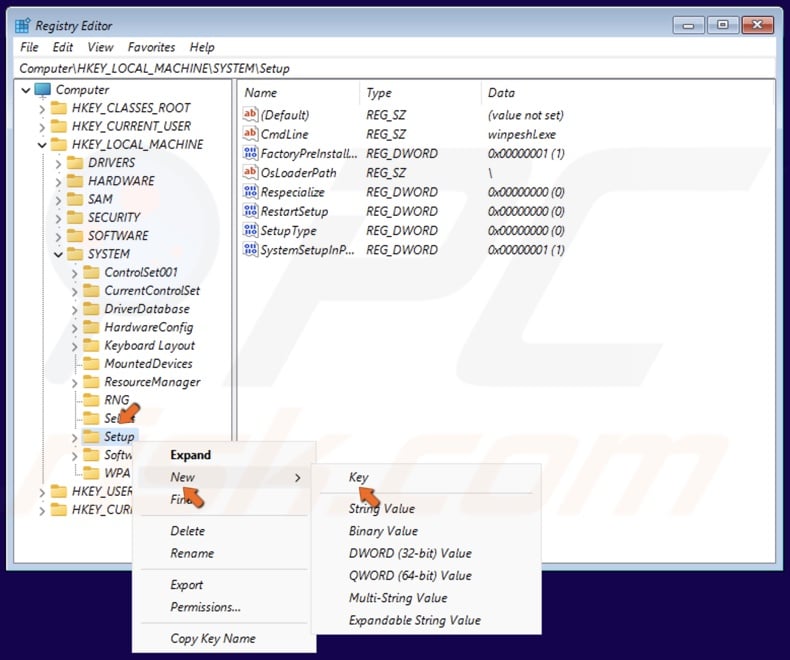Viewport: 790px width, 660px height.
Task: Choose Expand in the context menu
Action: click(x=224, y=454)
